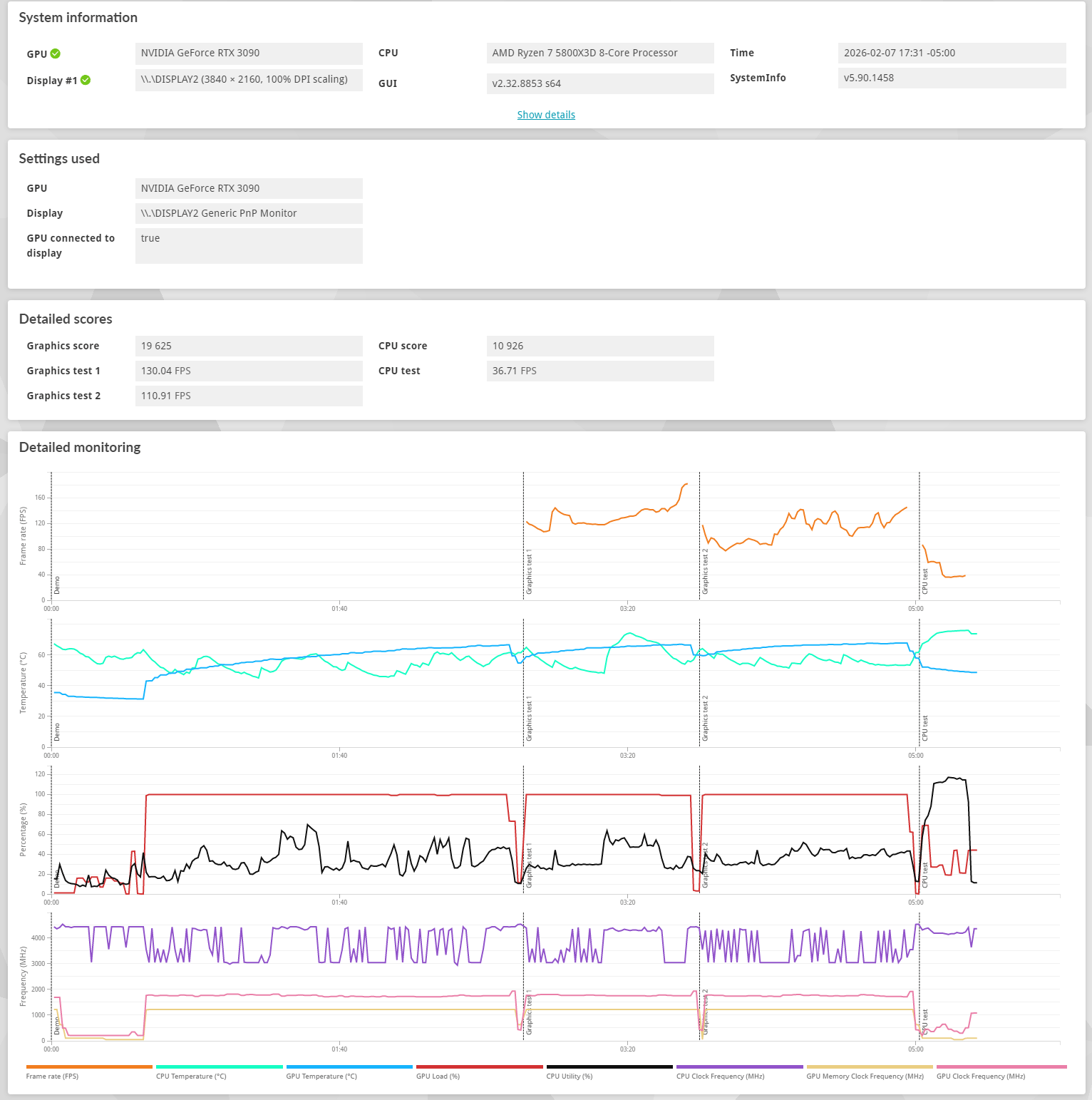1092x1100 pixels.
Task: Click the Graphics test 2 marker in frame rate chart
Action: (x=705, y=572)
